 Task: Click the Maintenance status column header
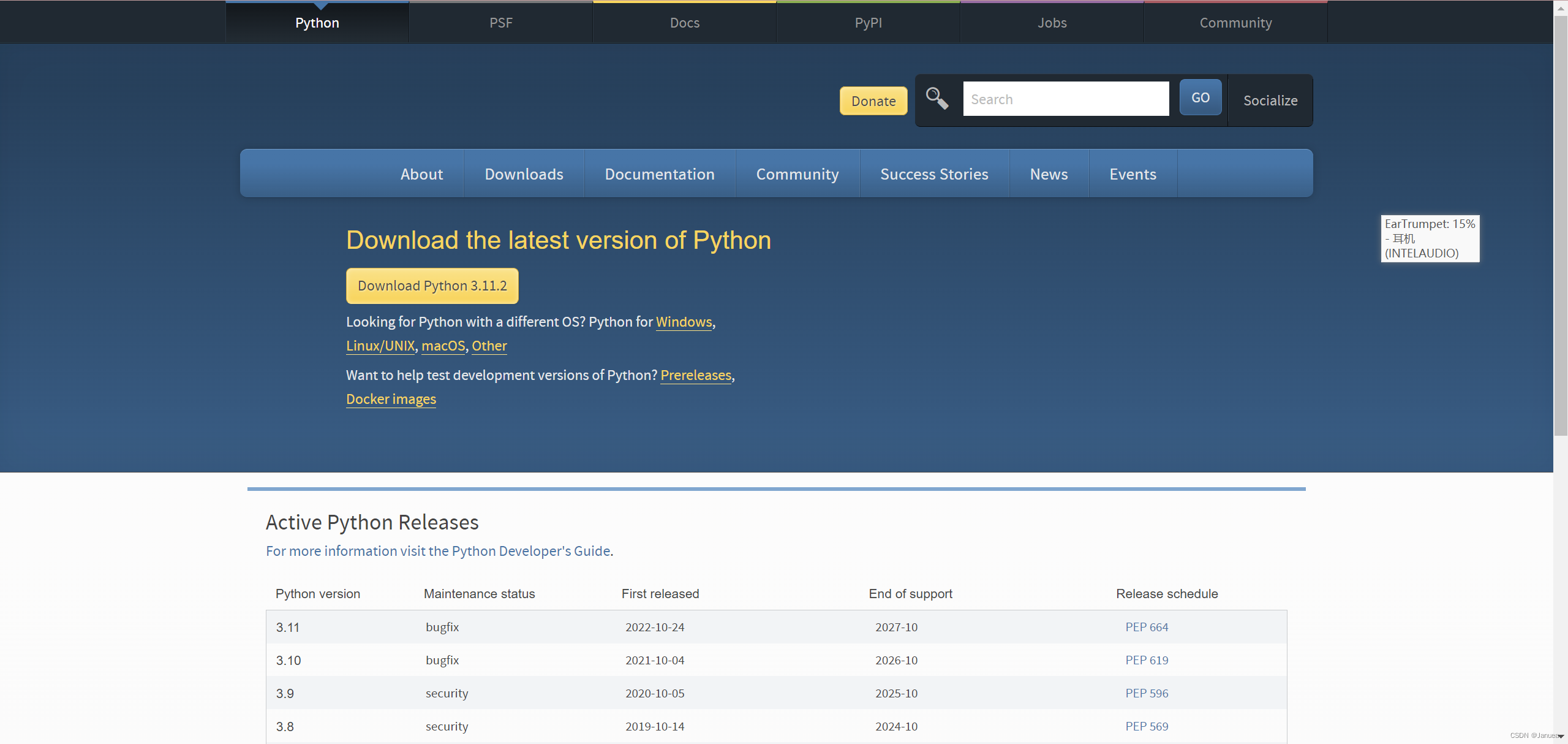(x=480, y=594)
